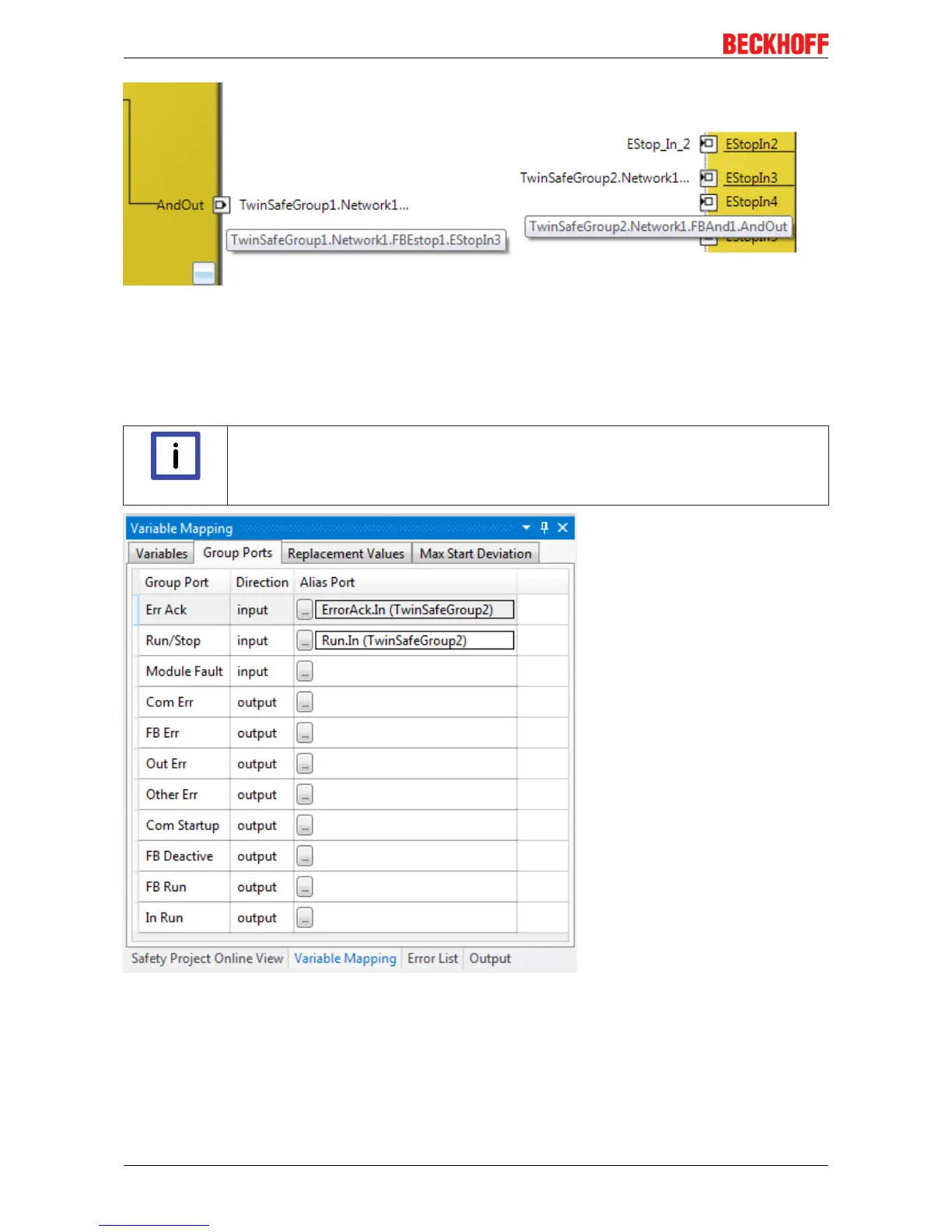The height and width of the screenshot is (1232, 952).
Task: Select the FB Err group port cell
Action: tap(184, 733)
